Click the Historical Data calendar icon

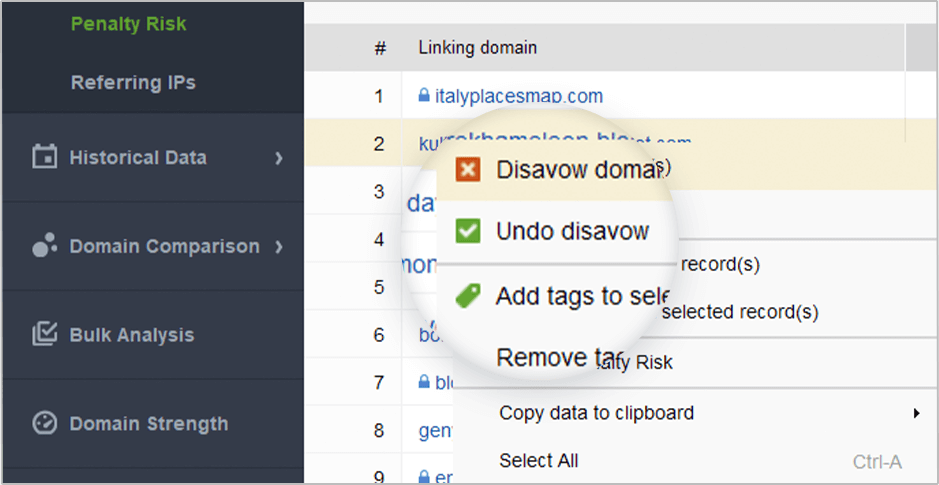[44, 157]
